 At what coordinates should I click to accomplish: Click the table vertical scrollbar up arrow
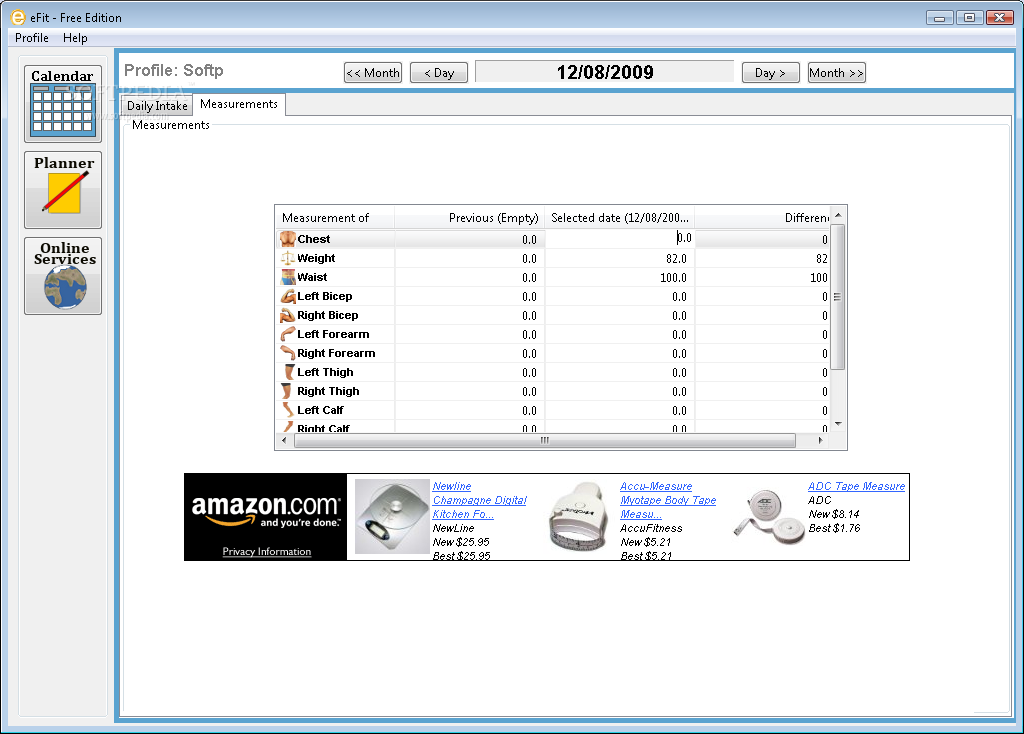pos(838,215)
